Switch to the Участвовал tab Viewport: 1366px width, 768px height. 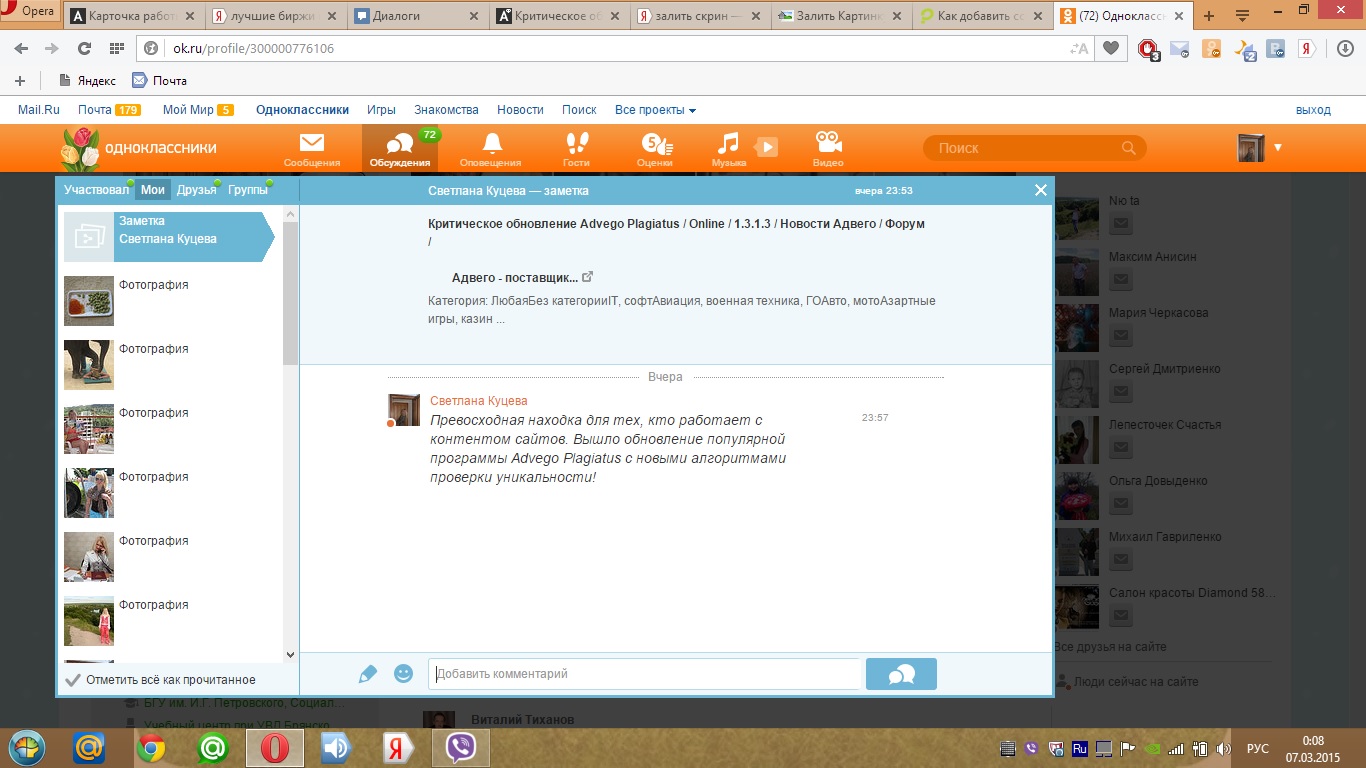(97, 190)
